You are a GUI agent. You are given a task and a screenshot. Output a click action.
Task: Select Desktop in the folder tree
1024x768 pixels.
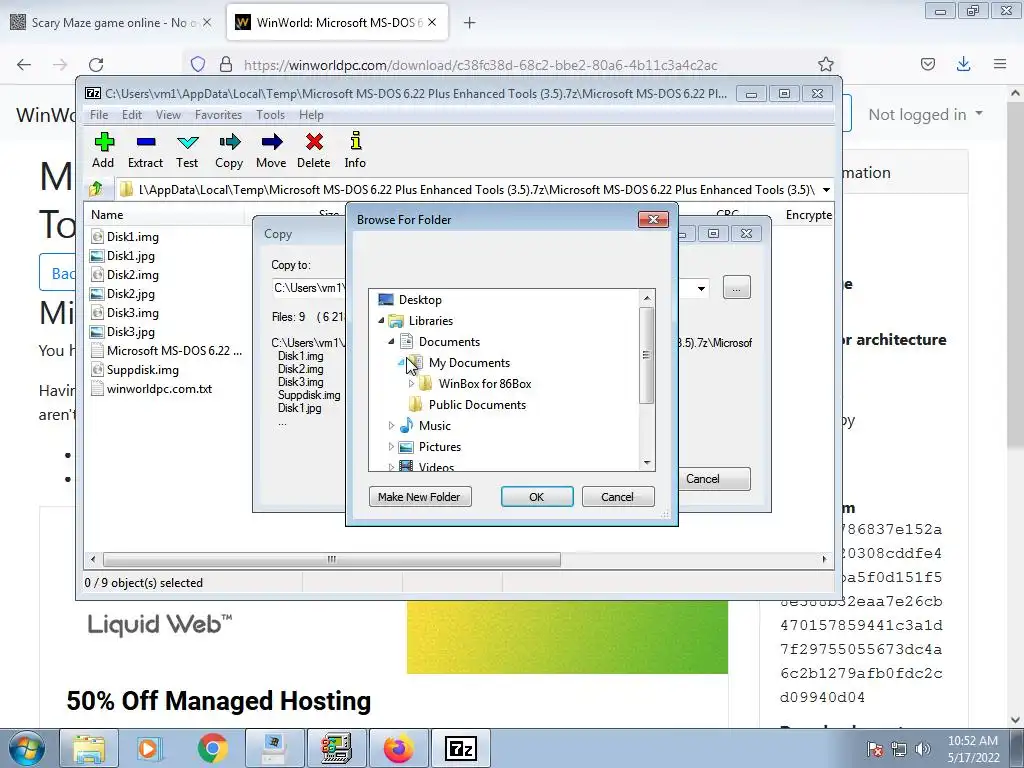coord(420,300)
